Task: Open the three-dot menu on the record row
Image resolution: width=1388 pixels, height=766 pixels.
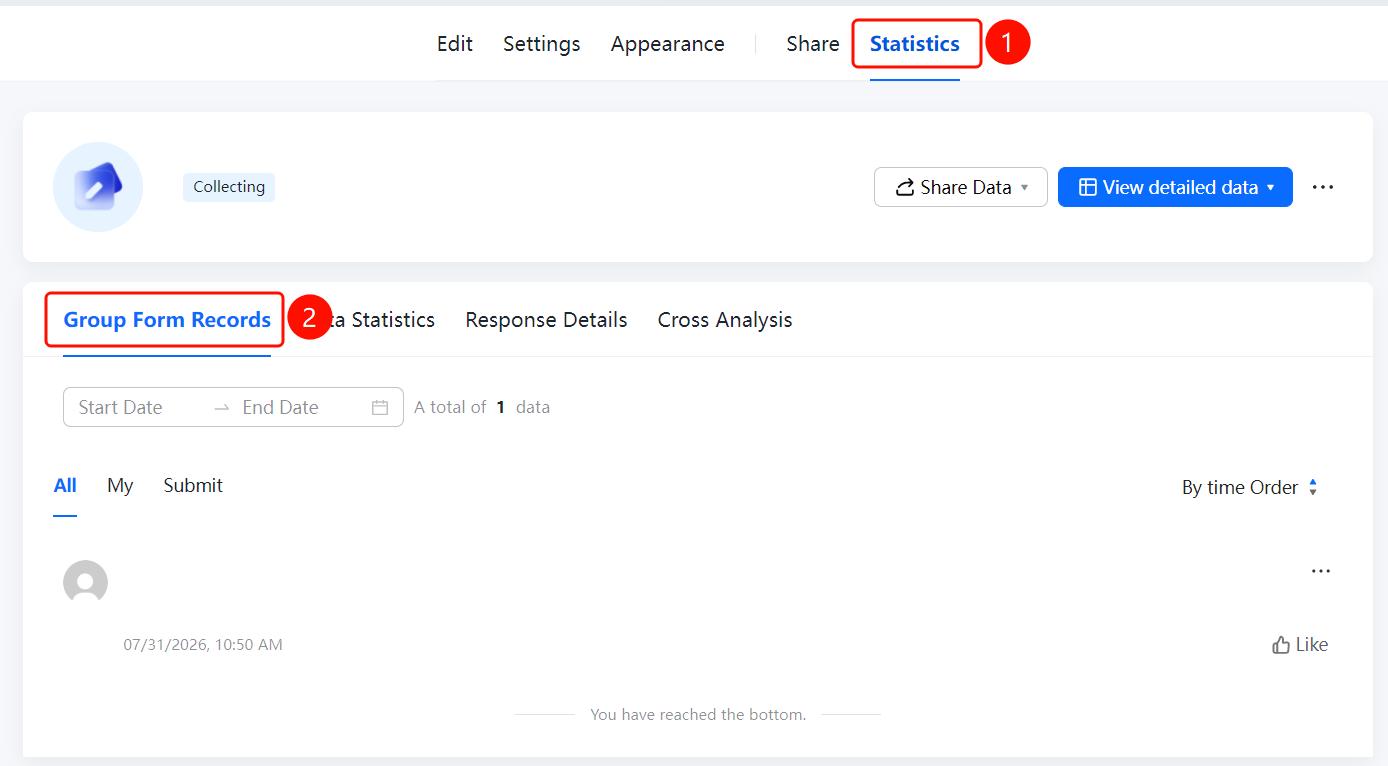Action: 1321,571
